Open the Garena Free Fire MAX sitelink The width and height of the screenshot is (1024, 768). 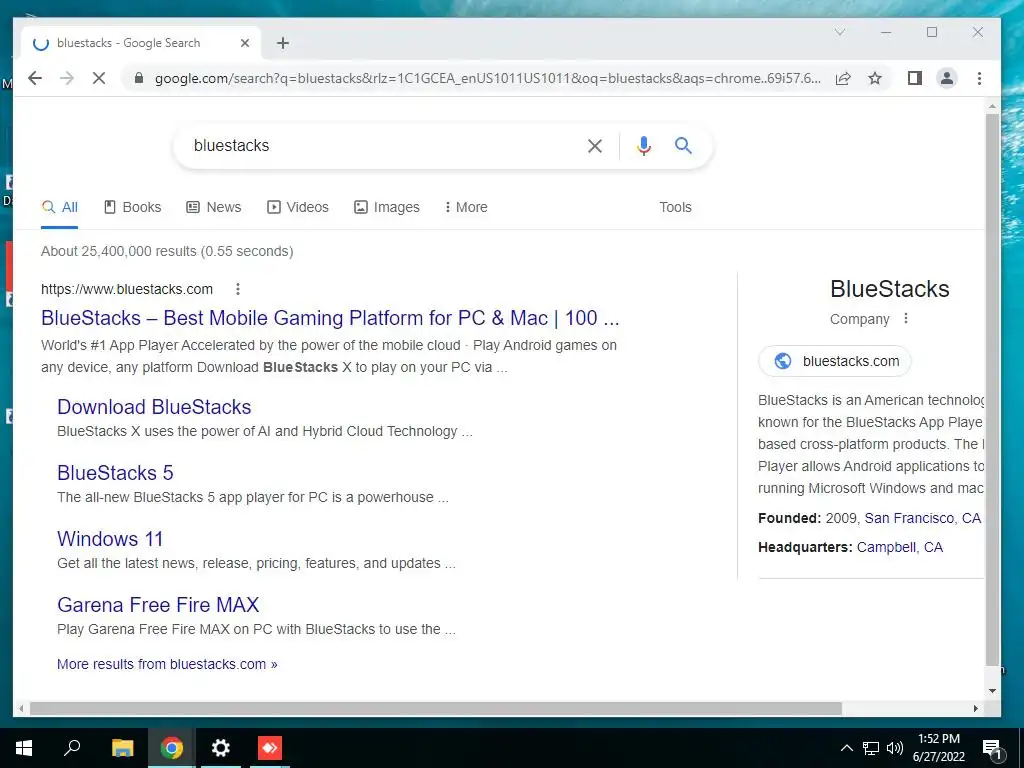(x=158, y=605)
